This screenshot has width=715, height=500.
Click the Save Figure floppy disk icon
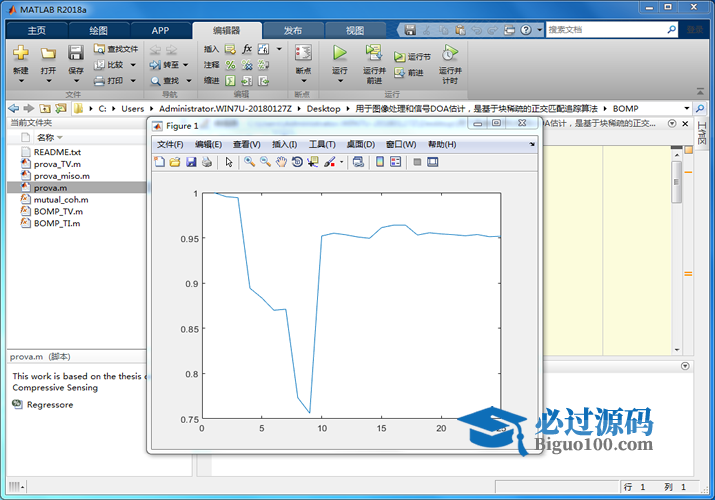click(191, 162)
